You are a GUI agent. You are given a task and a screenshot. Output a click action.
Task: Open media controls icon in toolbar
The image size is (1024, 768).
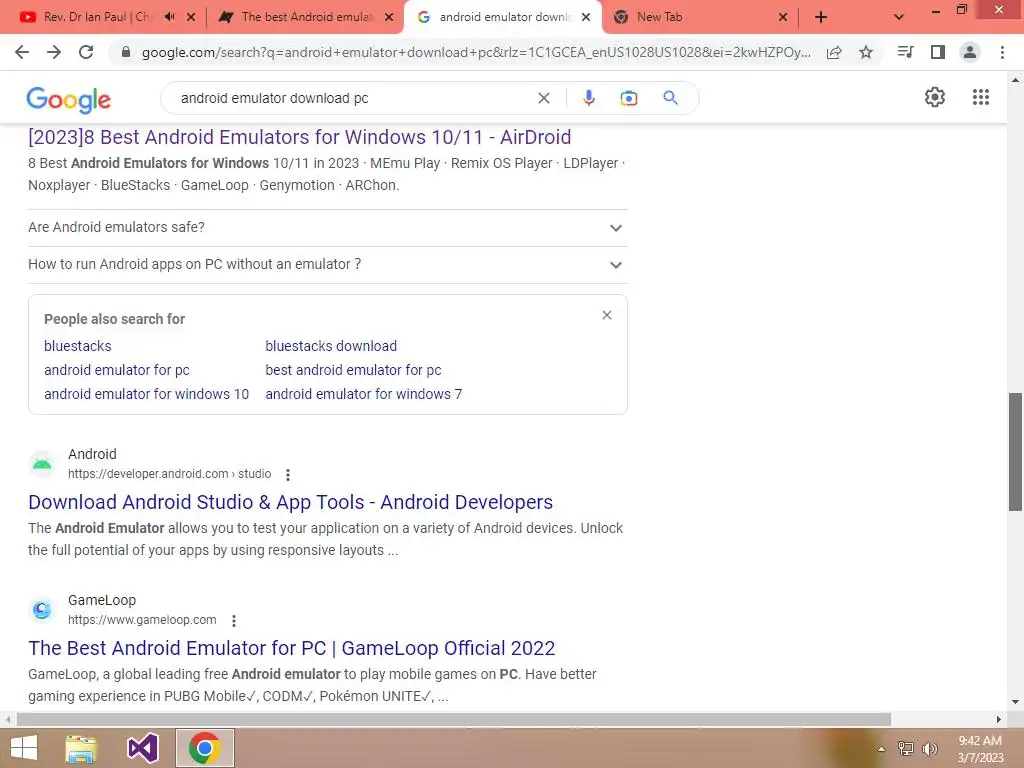pos(905,52)
